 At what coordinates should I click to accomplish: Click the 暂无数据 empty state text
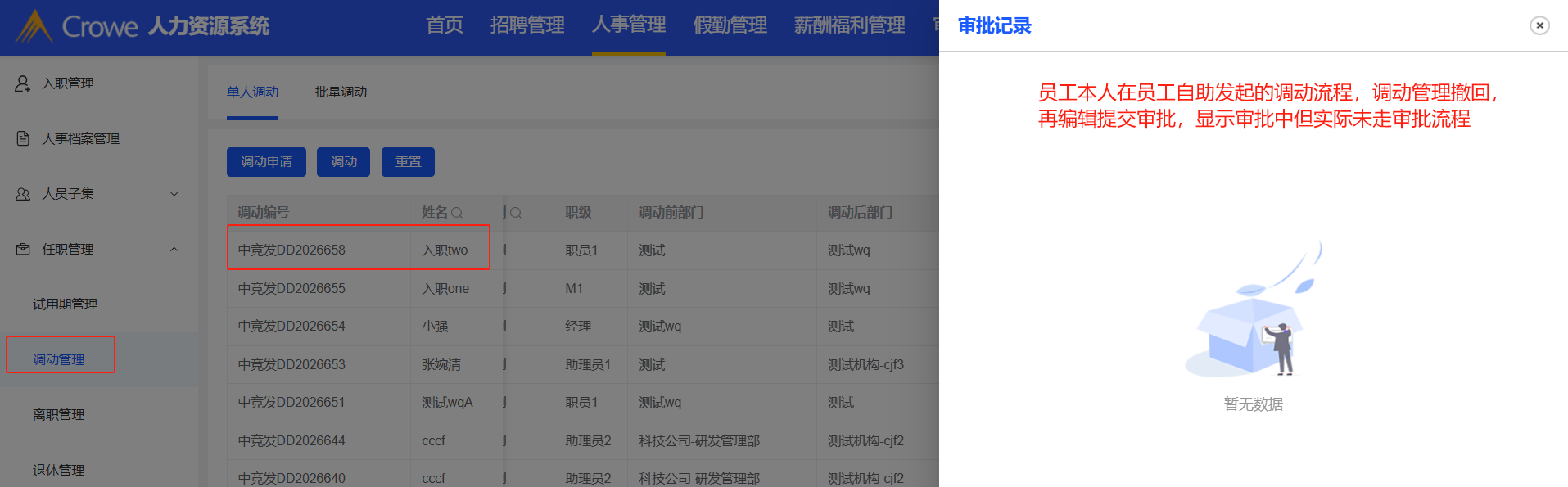tap(1253, 404)
